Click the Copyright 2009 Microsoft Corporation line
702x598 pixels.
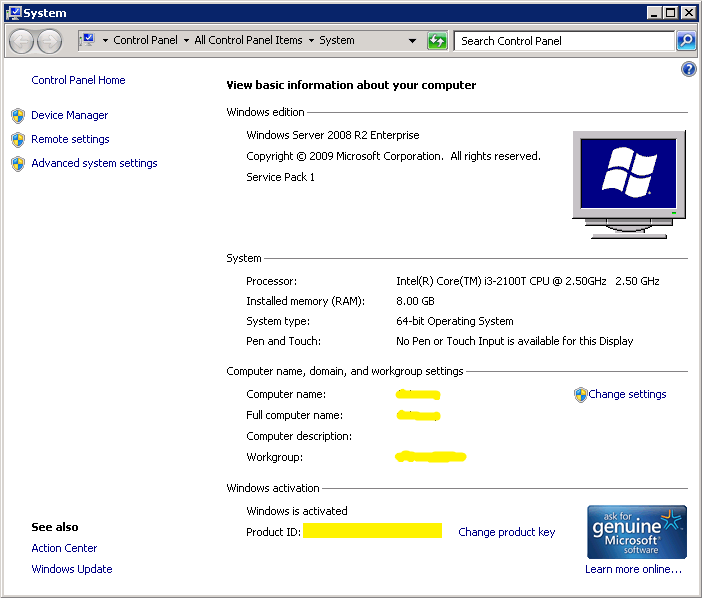(393, 156)
